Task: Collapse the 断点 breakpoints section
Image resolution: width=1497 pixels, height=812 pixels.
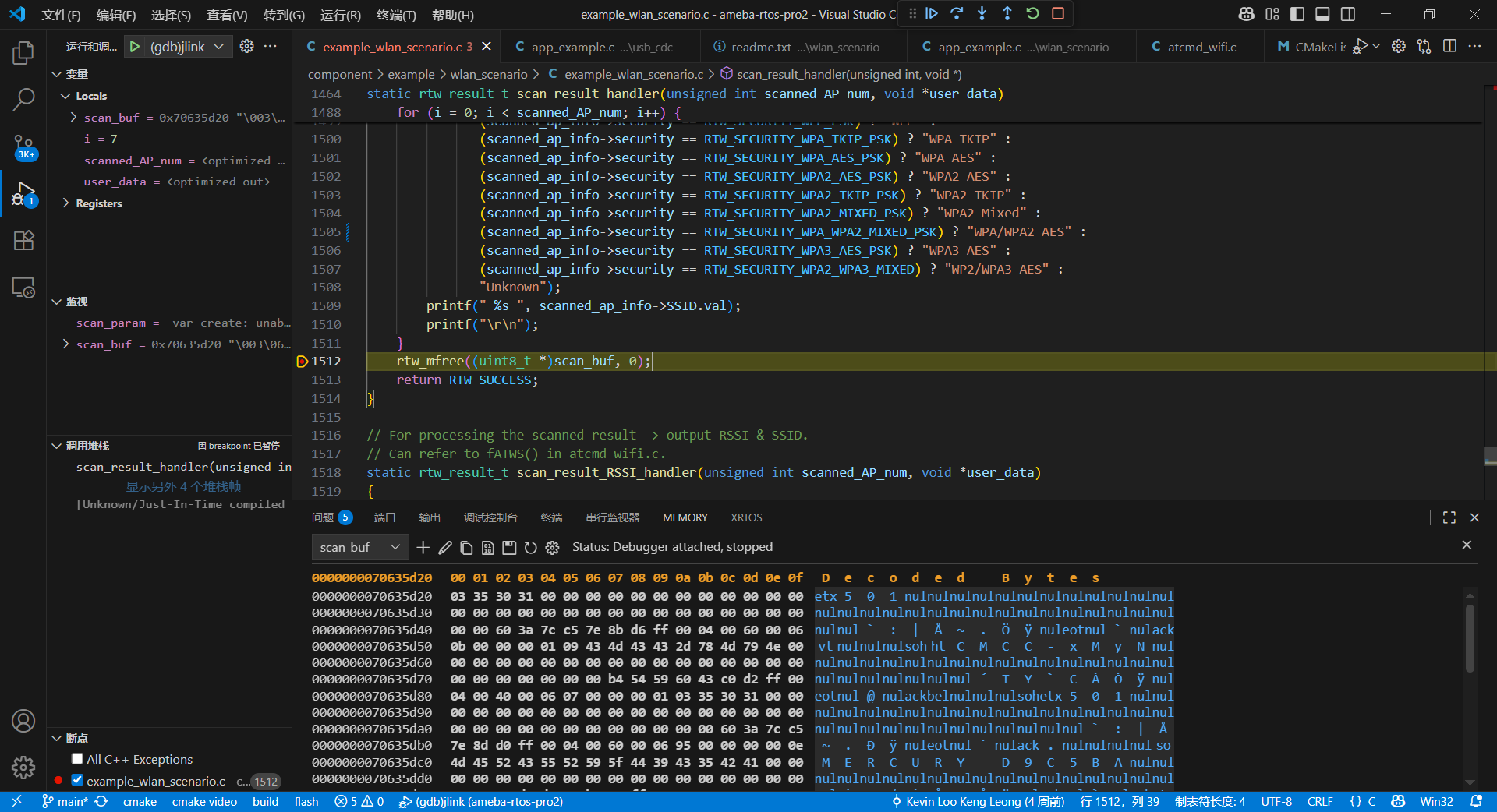Action: tap(57, 738)
